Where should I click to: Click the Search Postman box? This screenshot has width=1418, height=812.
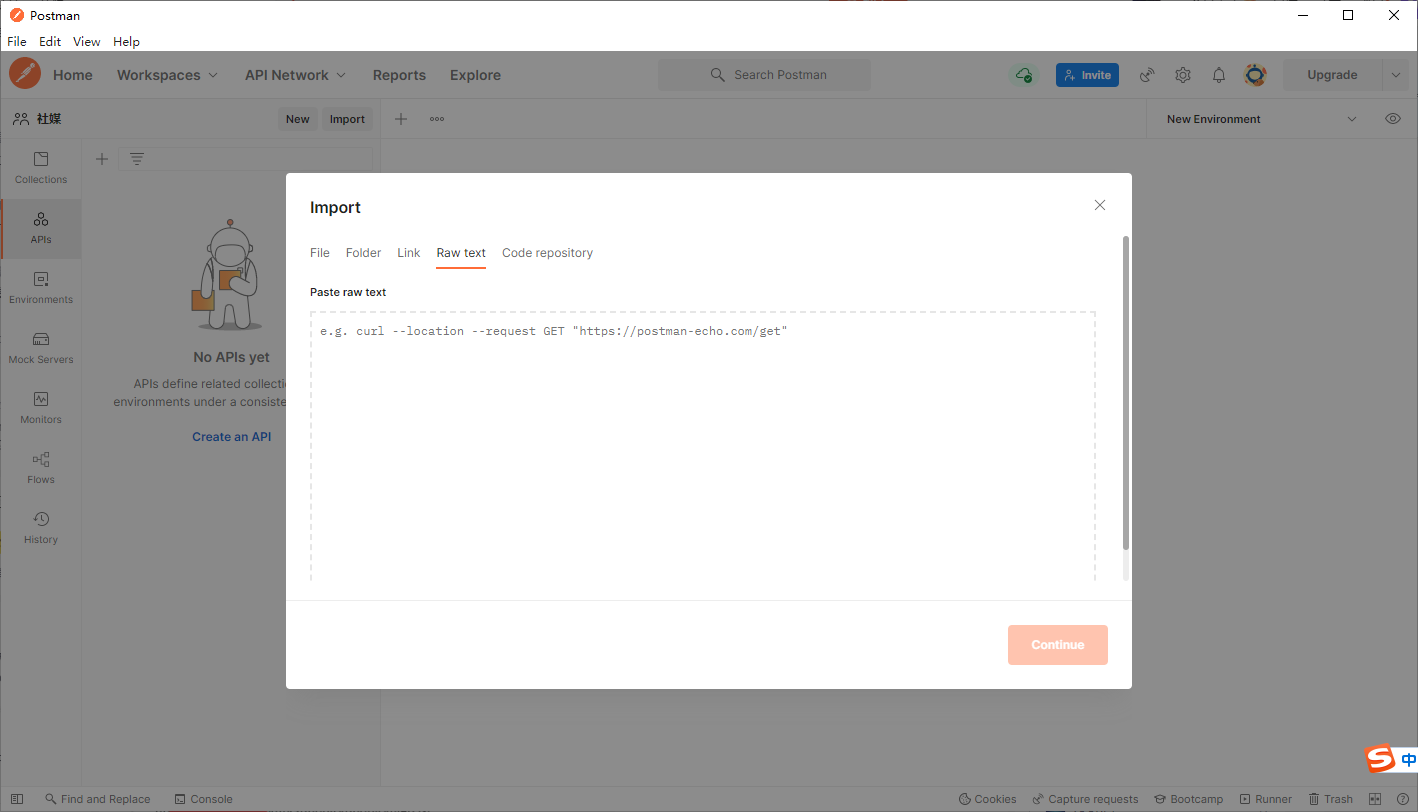[x=764, y=75]
